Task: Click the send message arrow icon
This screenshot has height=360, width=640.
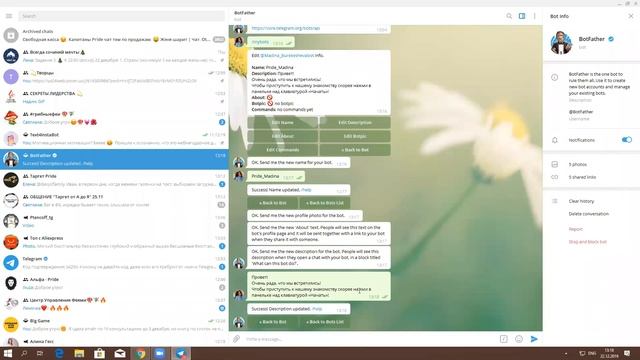Action: [x=534, y=339]
